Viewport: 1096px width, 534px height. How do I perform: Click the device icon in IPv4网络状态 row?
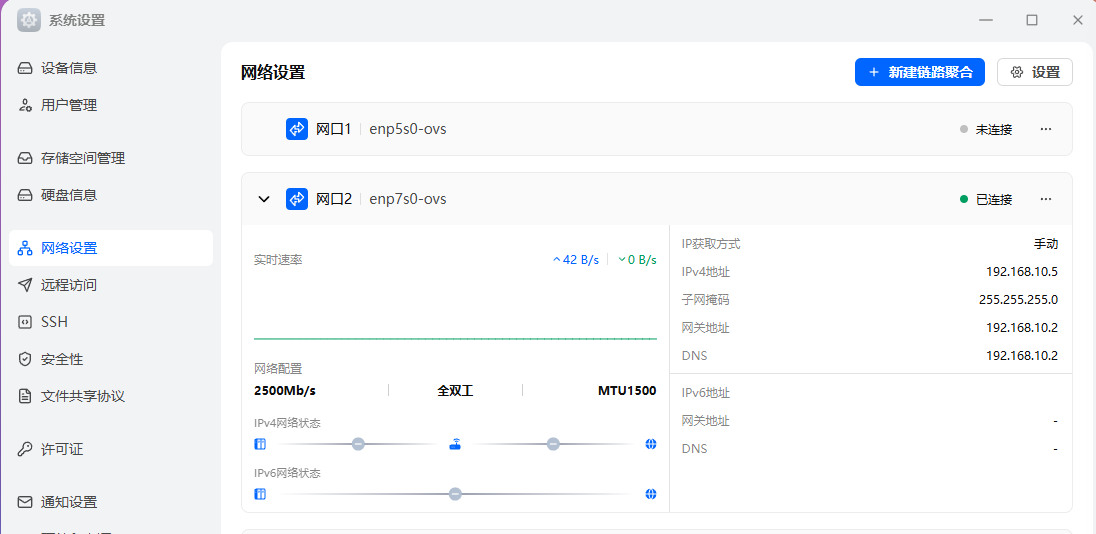260,444
